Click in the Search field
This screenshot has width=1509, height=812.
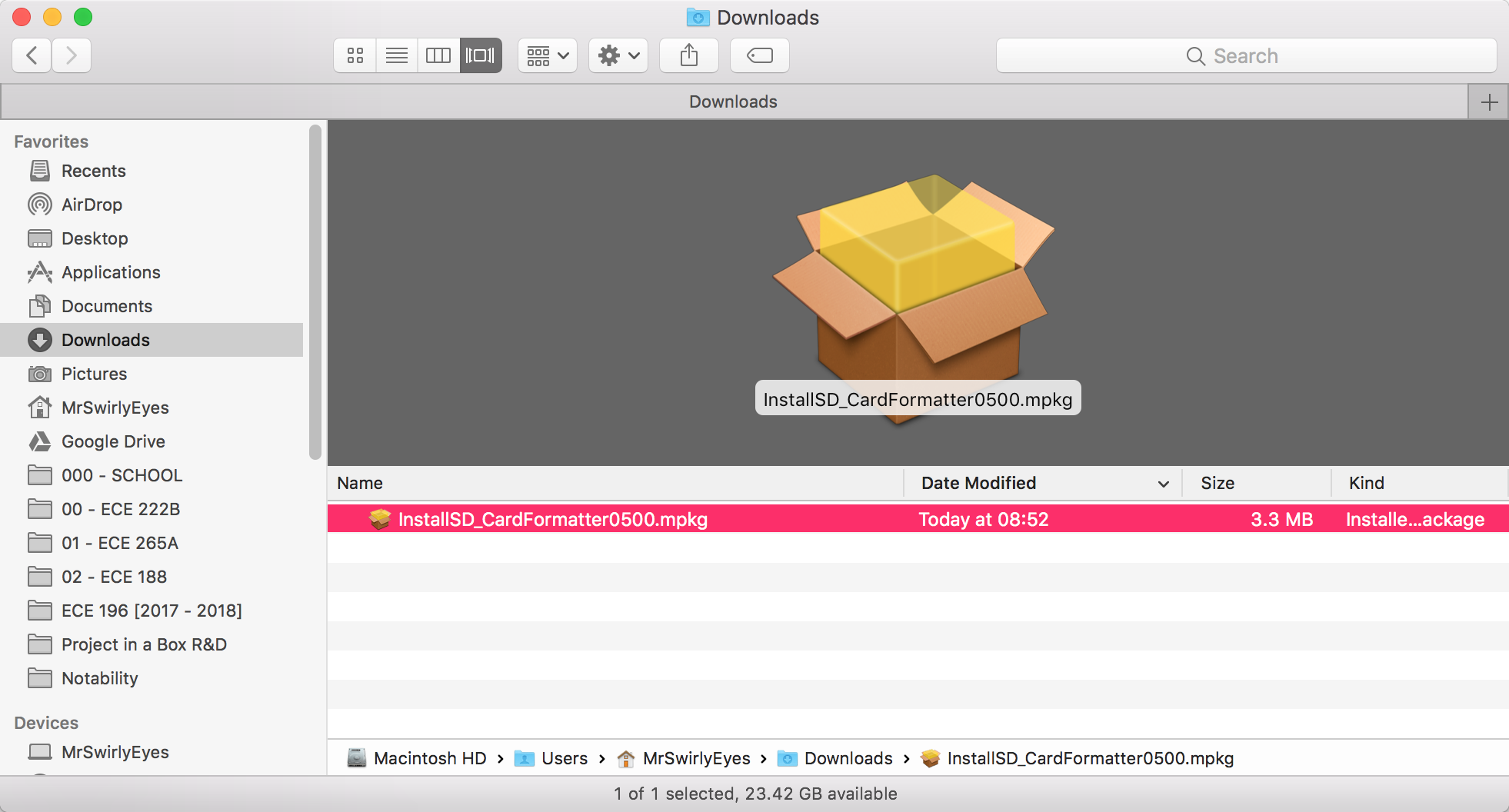[x=1246, y=55]
